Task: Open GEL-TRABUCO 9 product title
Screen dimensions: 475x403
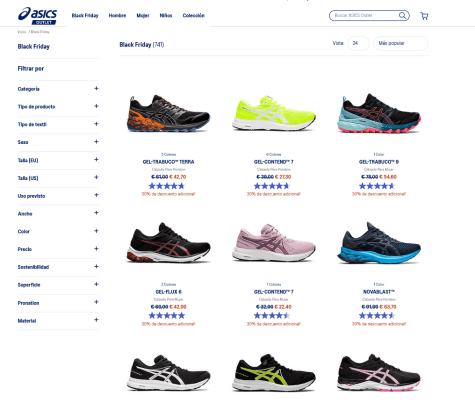Action: pos(379,162)
